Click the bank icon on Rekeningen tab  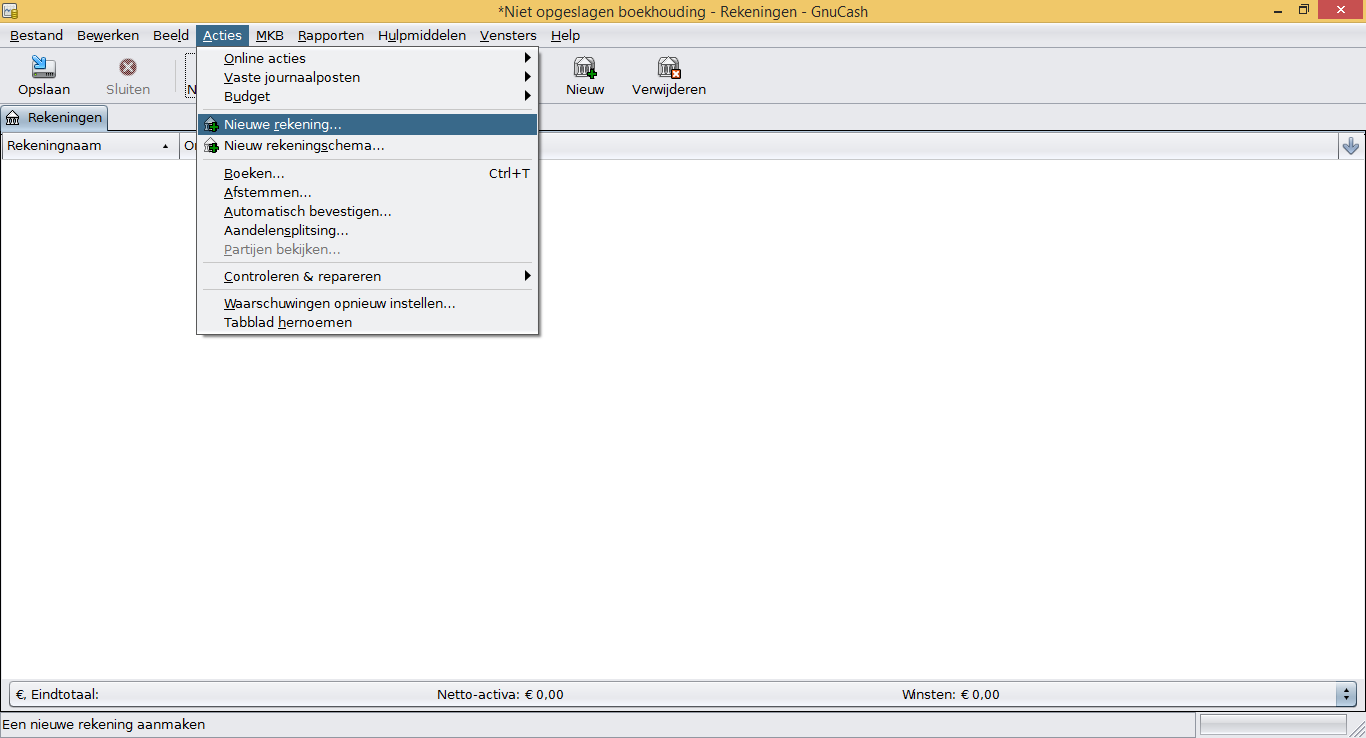pos(13,118)
